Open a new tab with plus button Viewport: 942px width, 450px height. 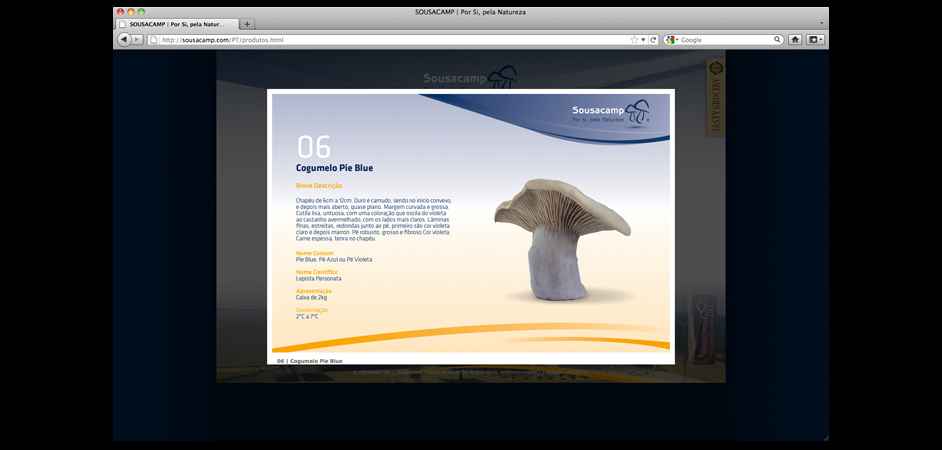click(x=247, y=24)
